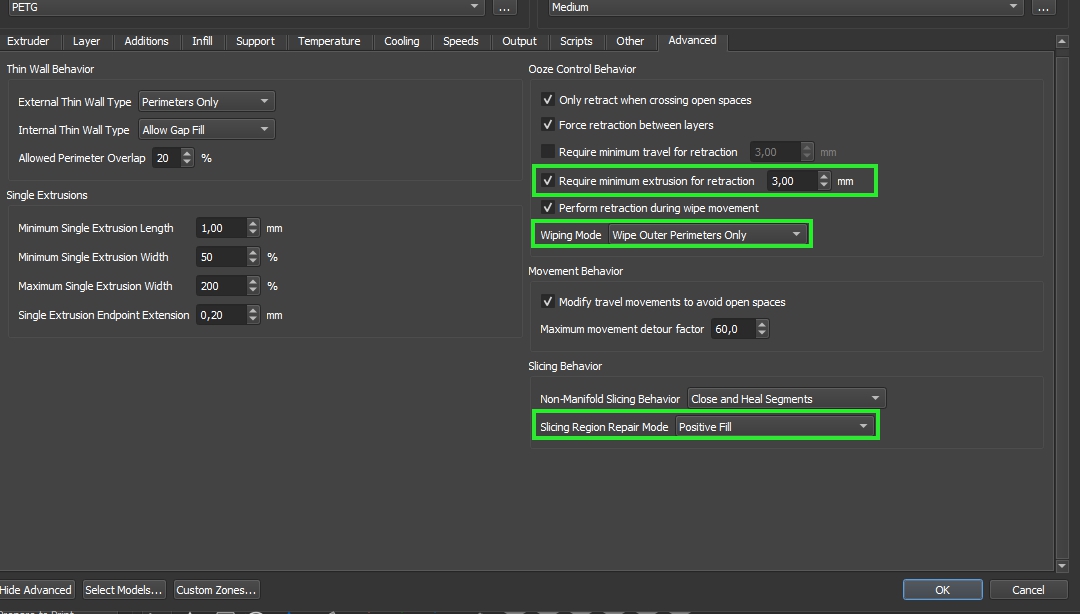Image resolution: width=1080 pixels, height=614 pixels.
Task: Click the Custom Zones button
Action: tap(217, 590)
